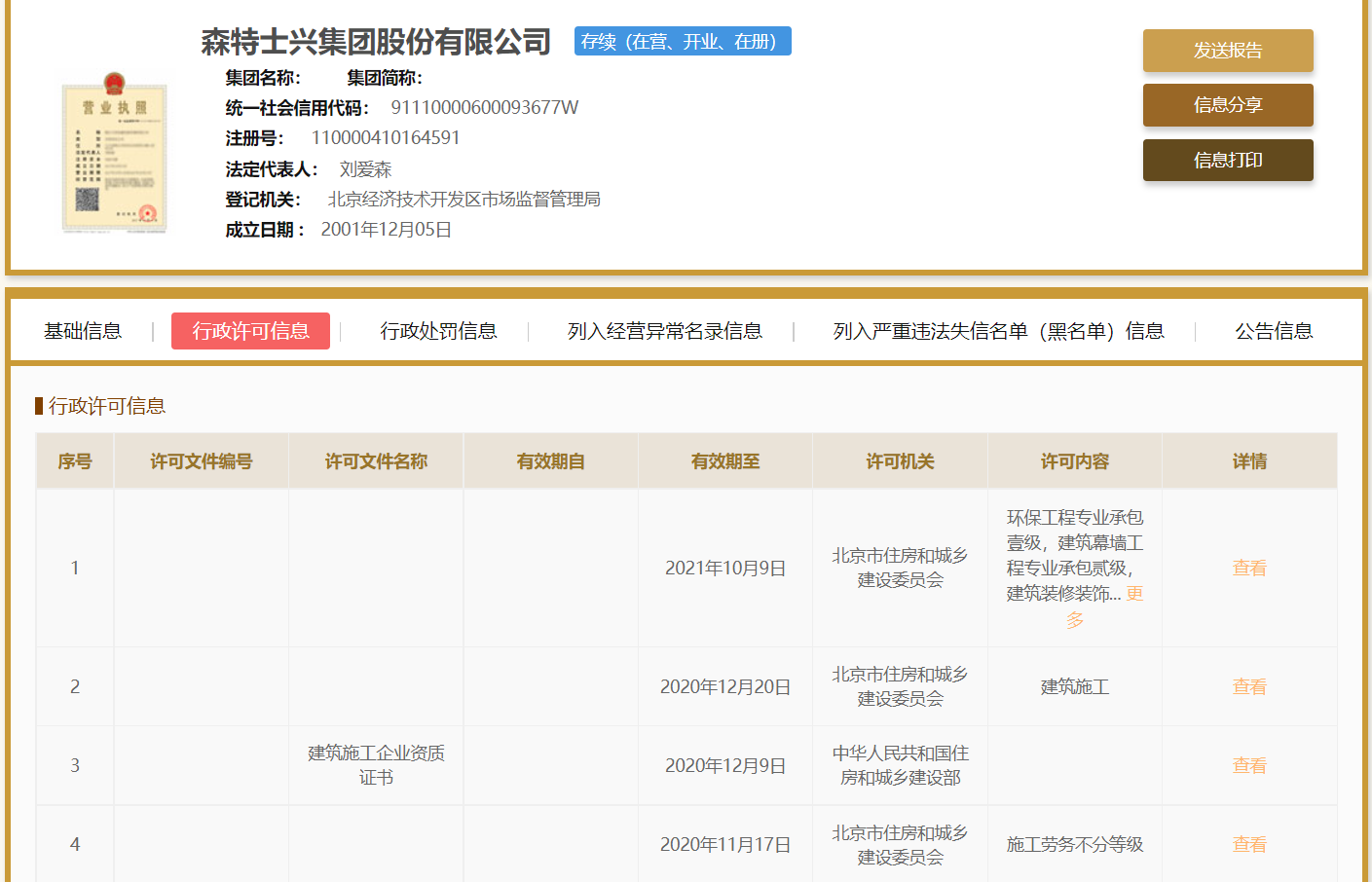
Task: Click 查看 link for row 3
Action: 1249,765
